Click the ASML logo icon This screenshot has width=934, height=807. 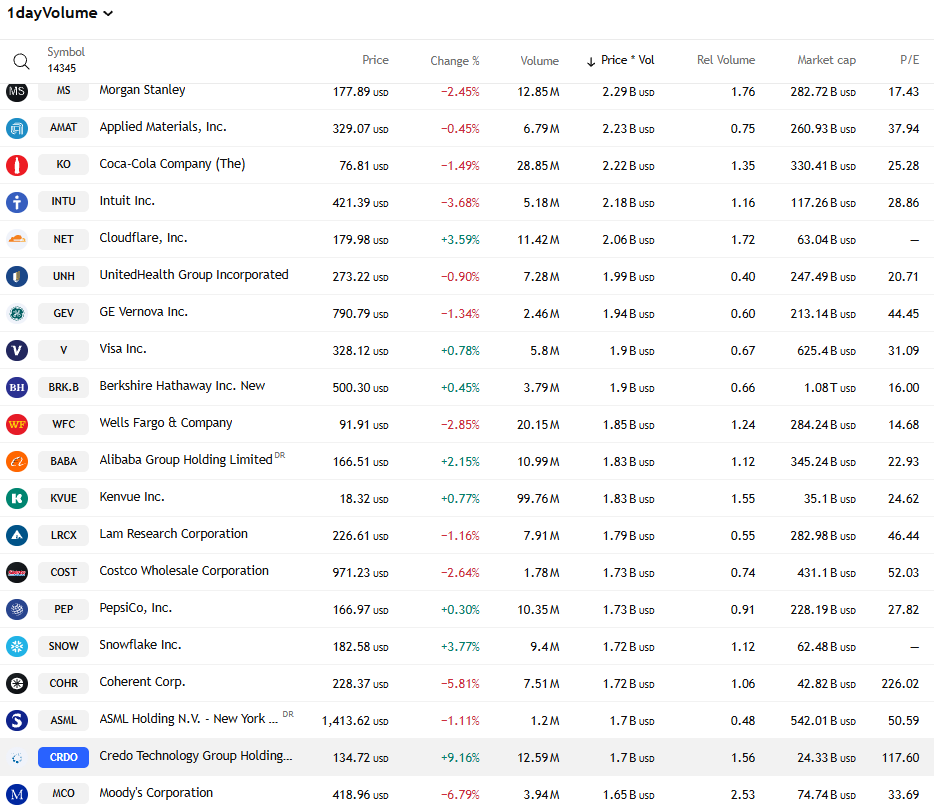(17, 720)
